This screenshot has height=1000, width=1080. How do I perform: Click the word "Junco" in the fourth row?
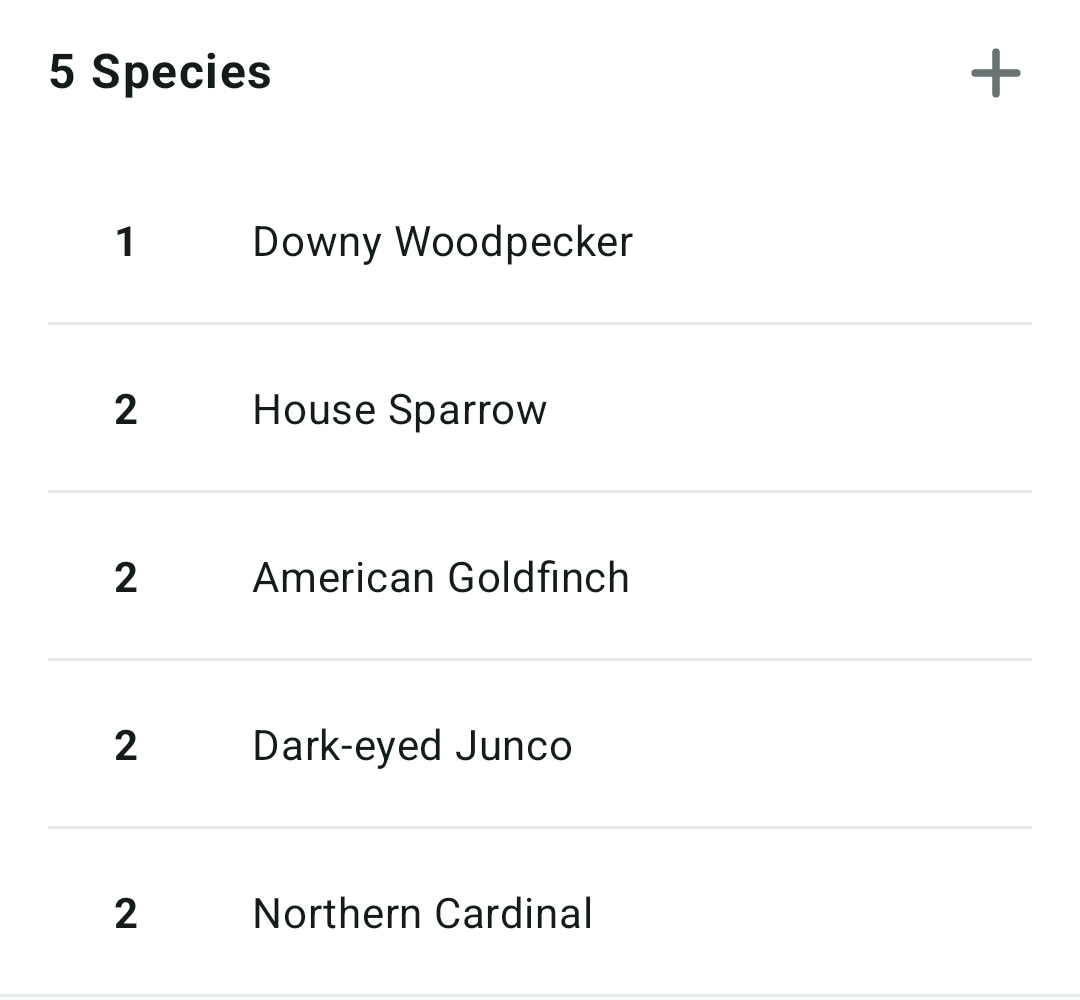click(x=513, y=746)
